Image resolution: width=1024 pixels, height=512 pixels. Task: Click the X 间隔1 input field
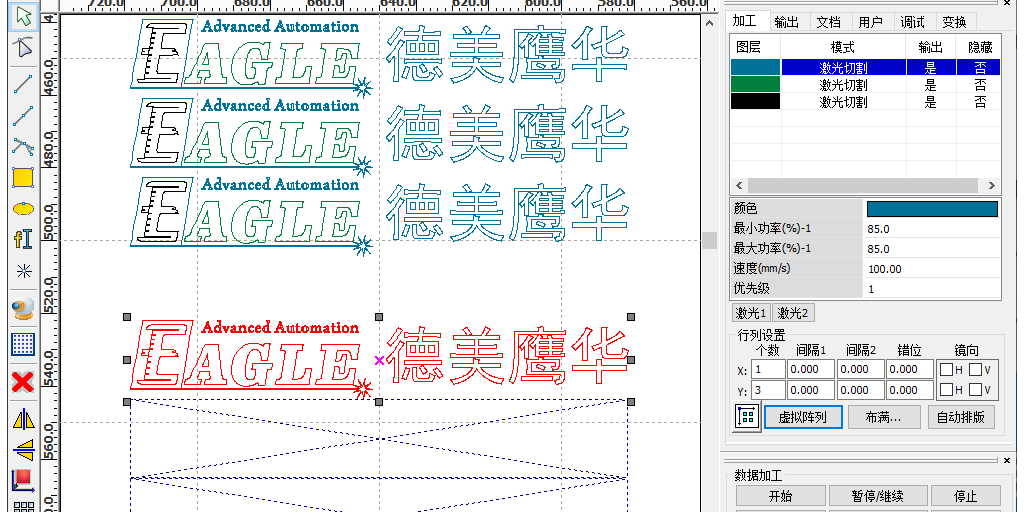pos(810,370)
